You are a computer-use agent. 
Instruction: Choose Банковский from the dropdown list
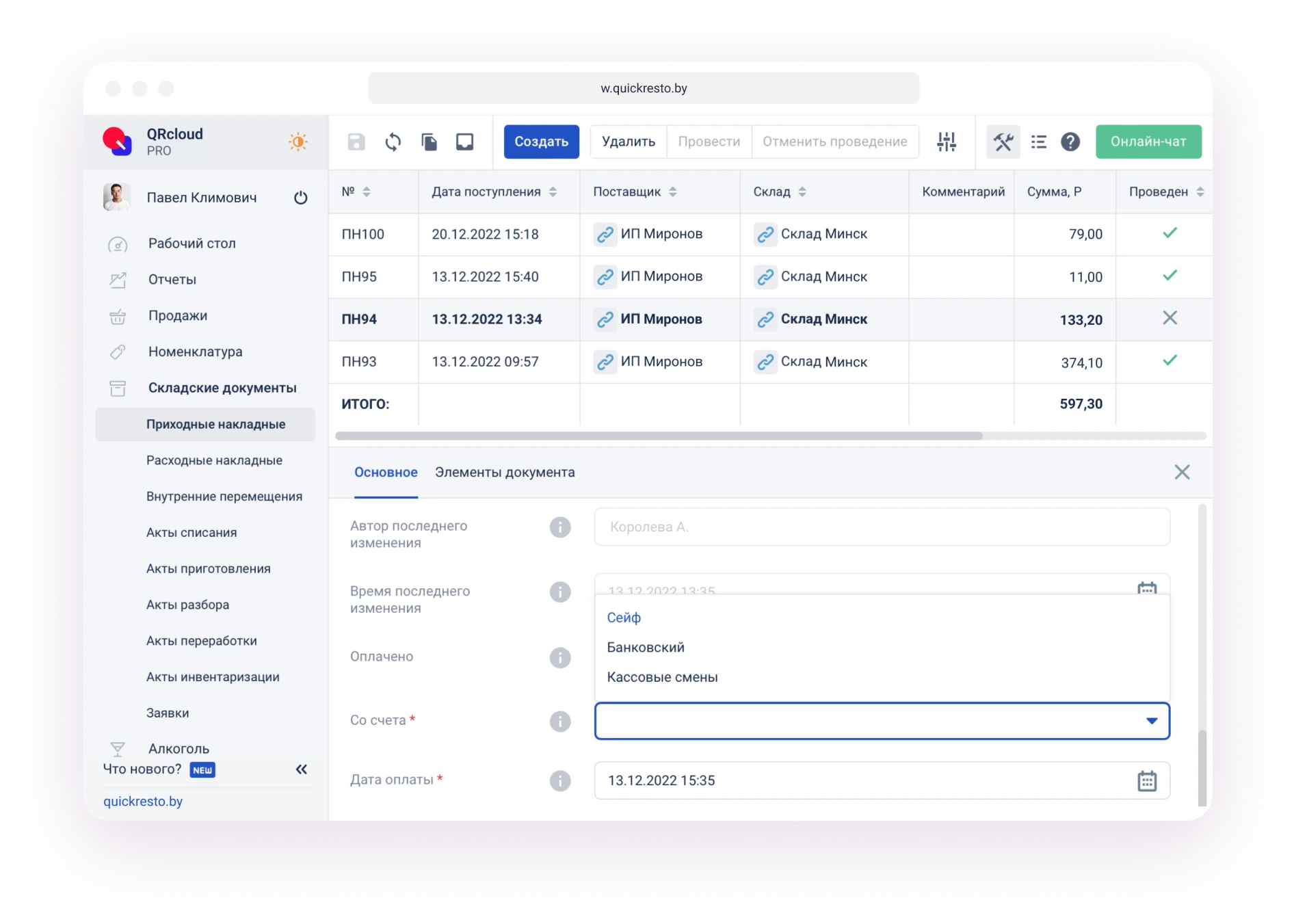(x=645, y=647)
